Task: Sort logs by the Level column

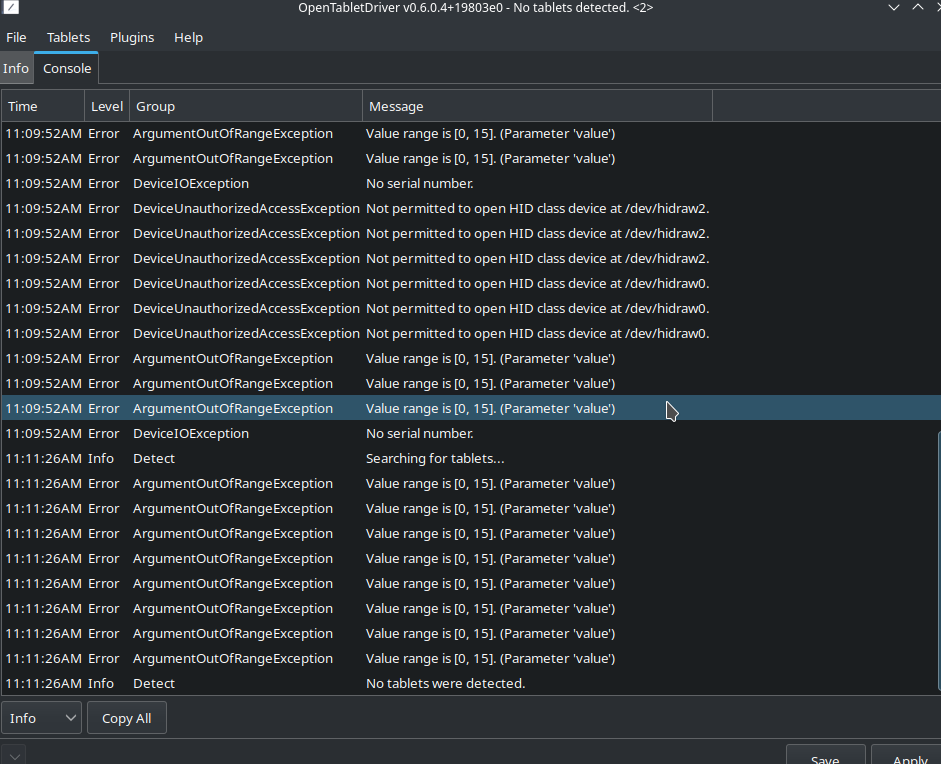Action: point(106,105)
